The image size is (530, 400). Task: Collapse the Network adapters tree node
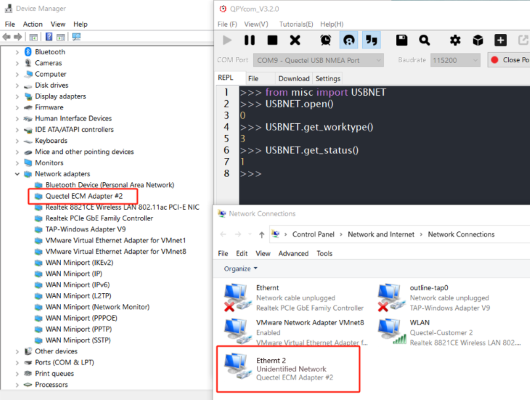tap(17, 174)
